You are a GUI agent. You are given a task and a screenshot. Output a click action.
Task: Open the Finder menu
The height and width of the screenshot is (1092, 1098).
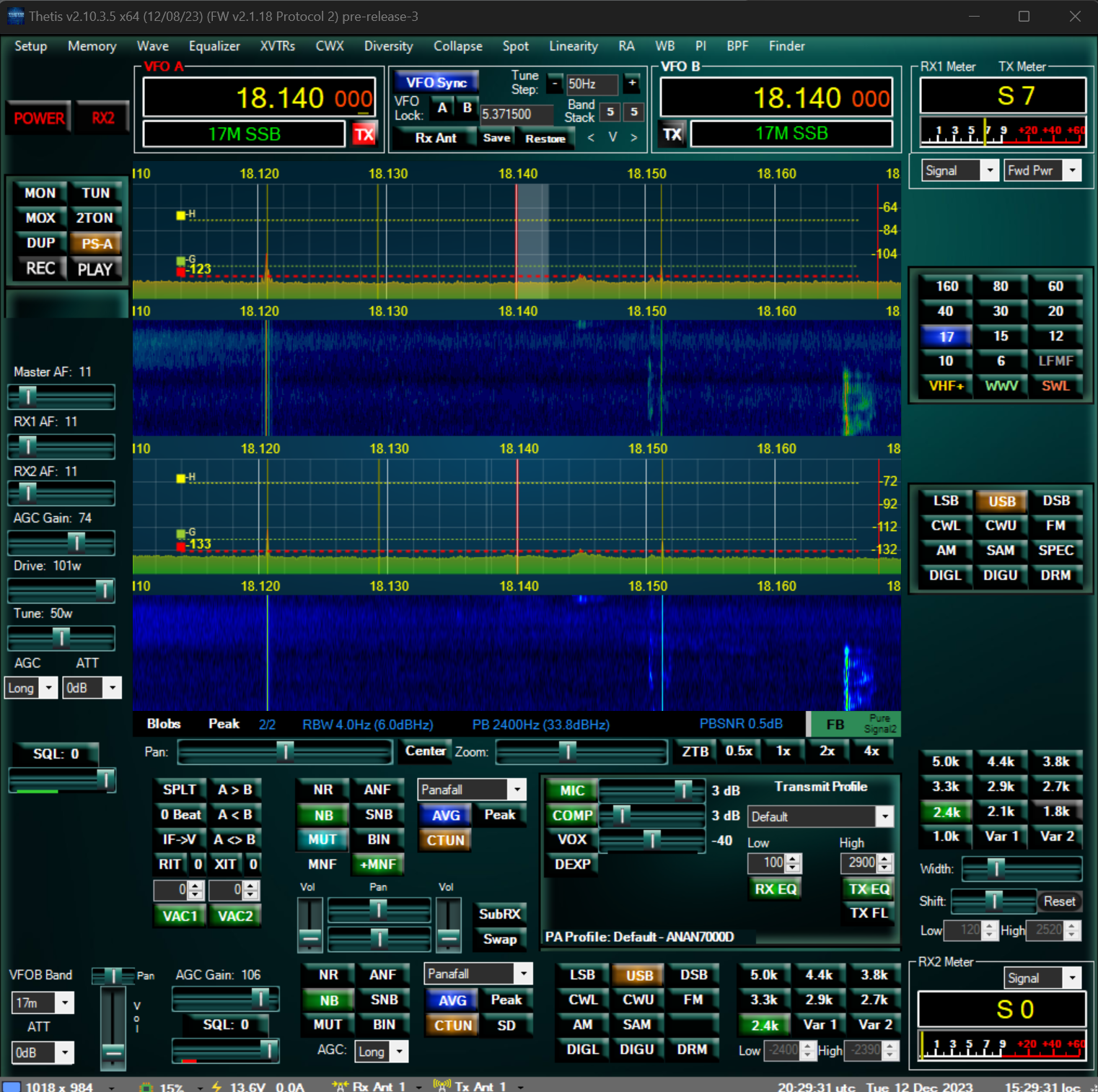click(x=786, y=46)
